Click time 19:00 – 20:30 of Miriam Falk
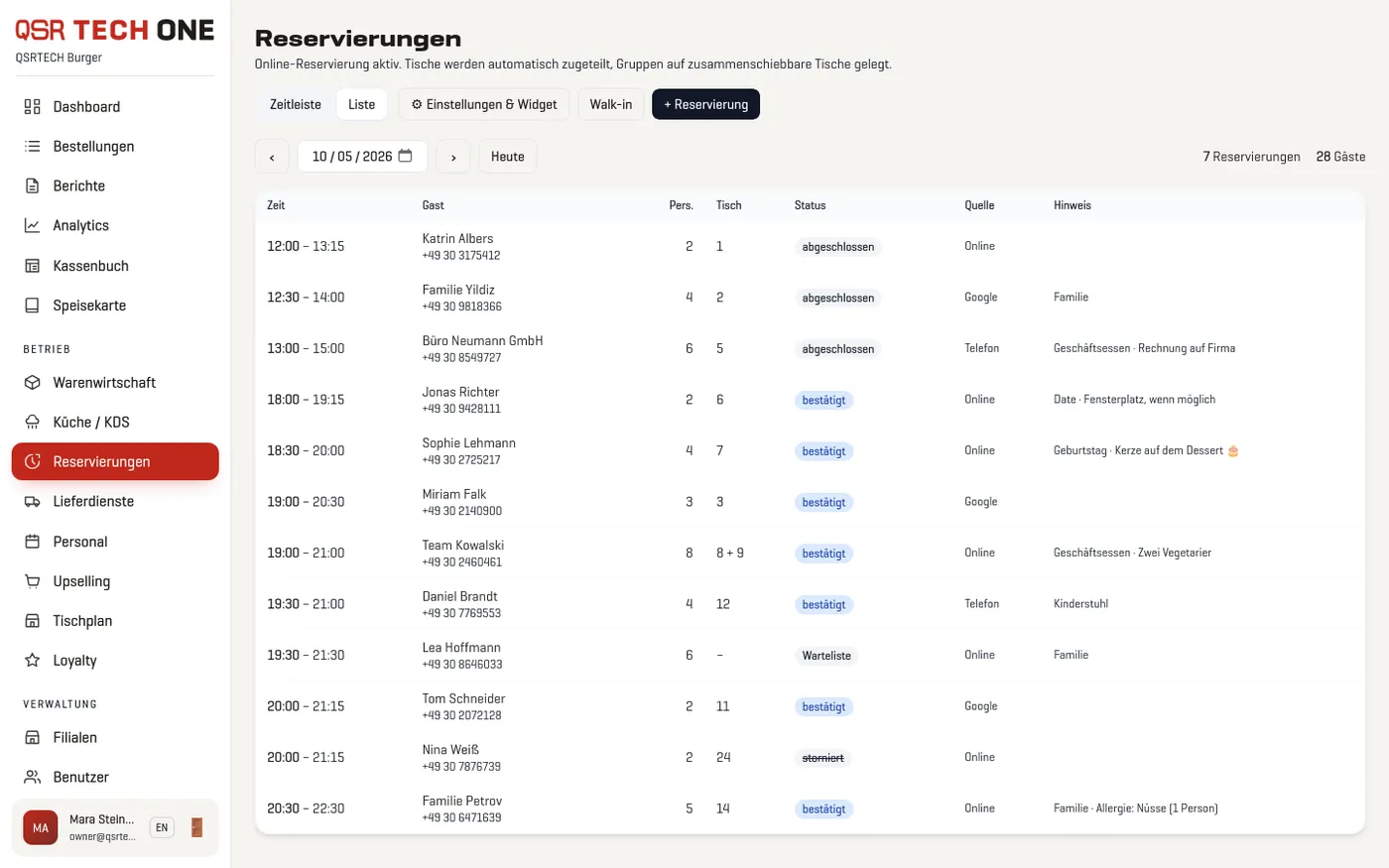The height and width of the screenshot is (868, 1389). (306, 502)
